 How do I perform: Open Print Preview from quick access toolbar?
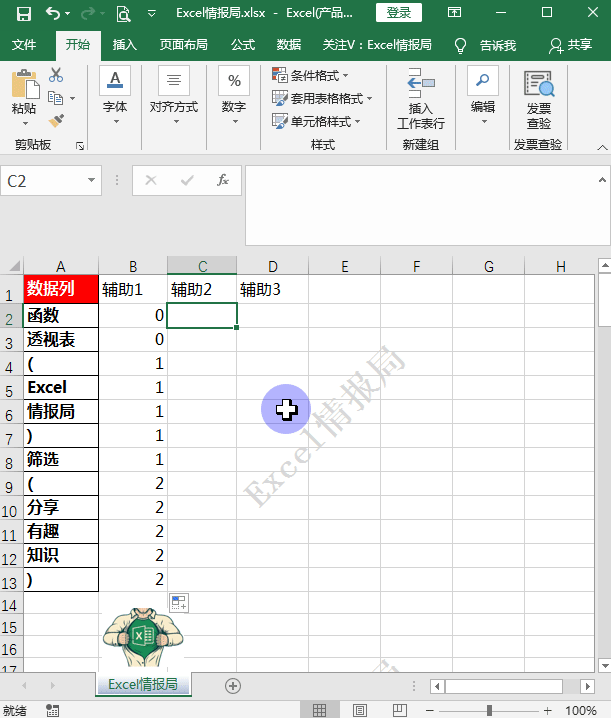click(123, 14)
